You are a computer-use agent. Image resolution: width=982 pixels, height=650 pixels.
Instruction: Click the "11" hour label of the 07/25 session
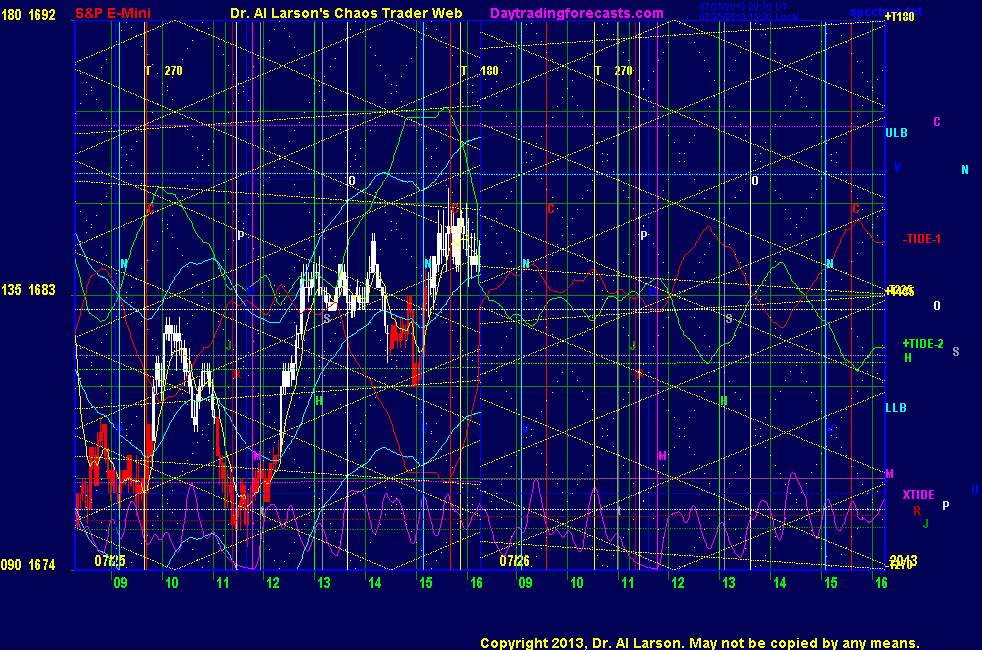pyautogui.click(x=222, y=583)
